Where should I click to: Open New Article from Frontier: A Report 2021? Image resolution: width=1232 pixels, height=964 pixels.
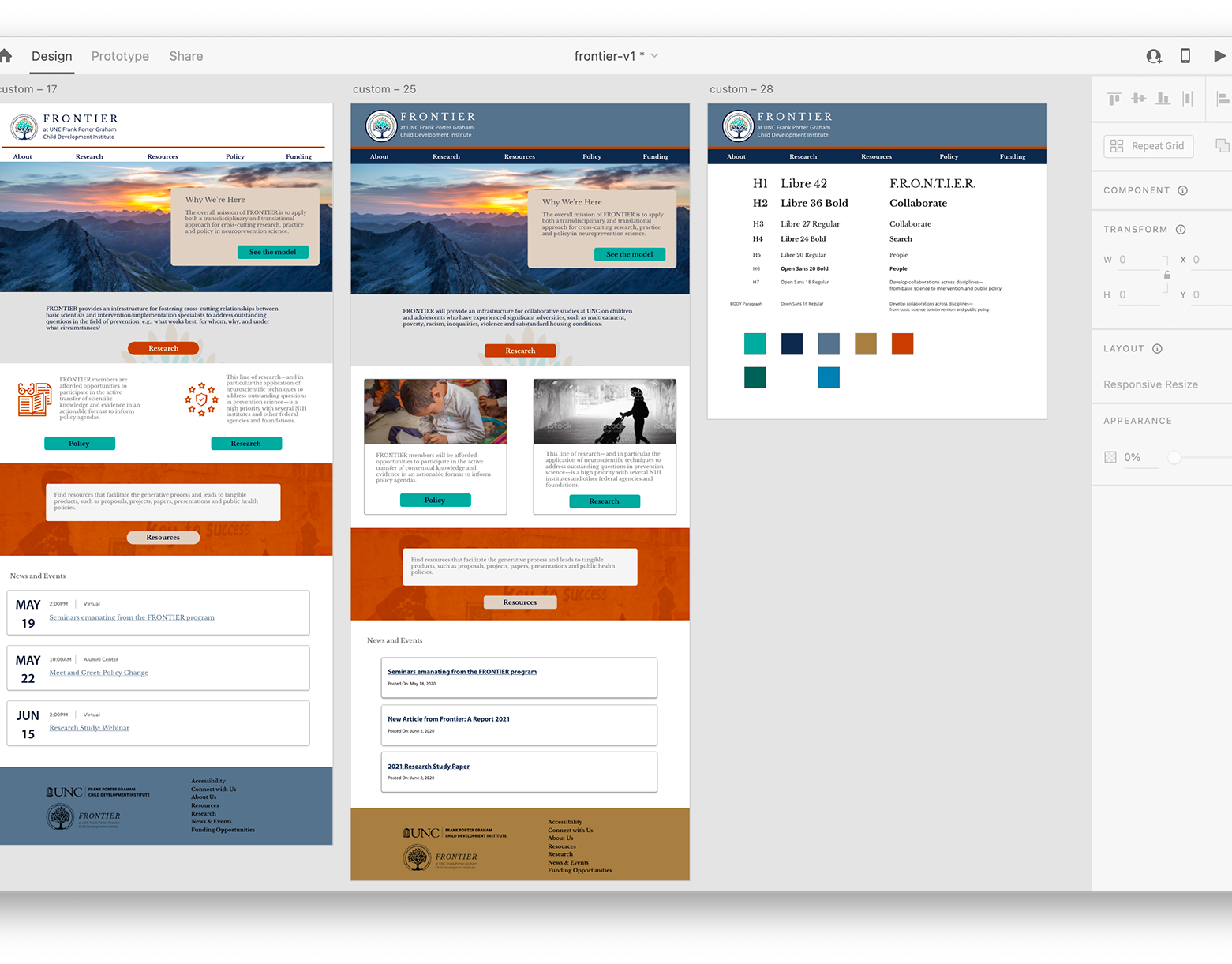(449, 719)
